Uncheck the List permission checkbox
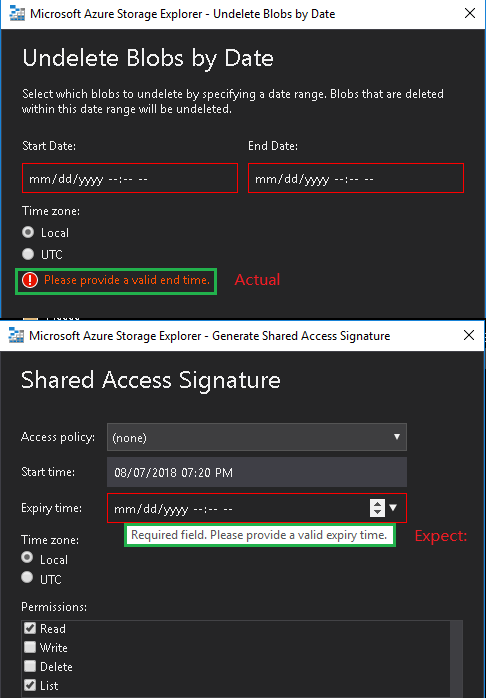The width and height of the screenshot is (486, 698). pos(30,685)
